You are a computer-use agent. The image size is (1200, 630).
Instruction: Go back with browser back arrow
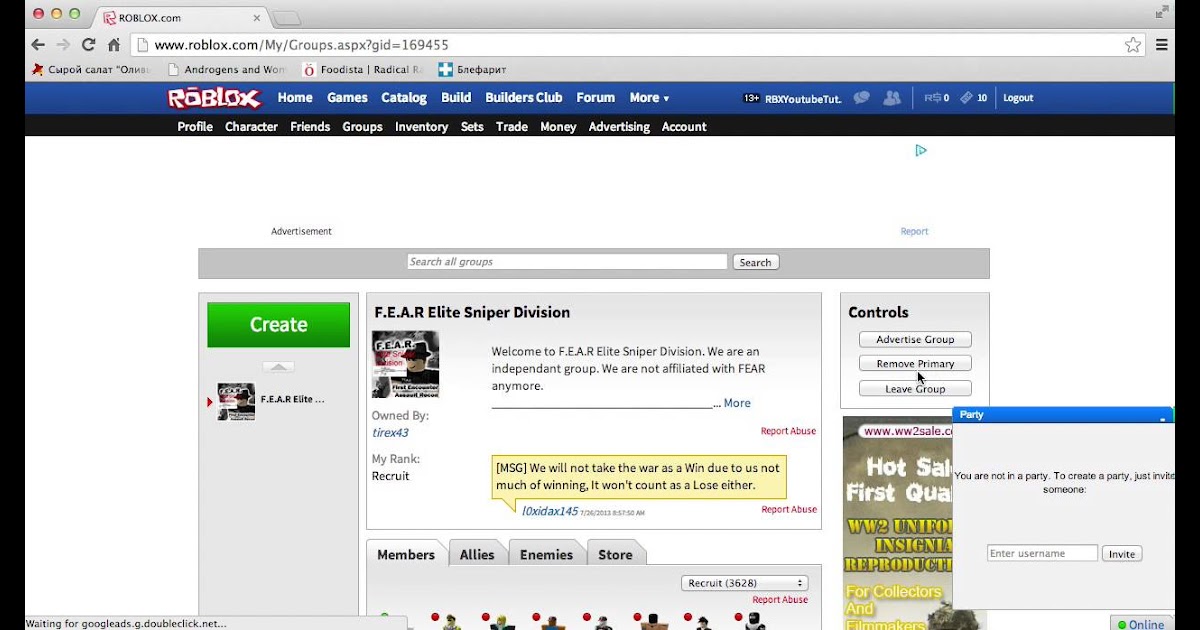pos(37,45)
